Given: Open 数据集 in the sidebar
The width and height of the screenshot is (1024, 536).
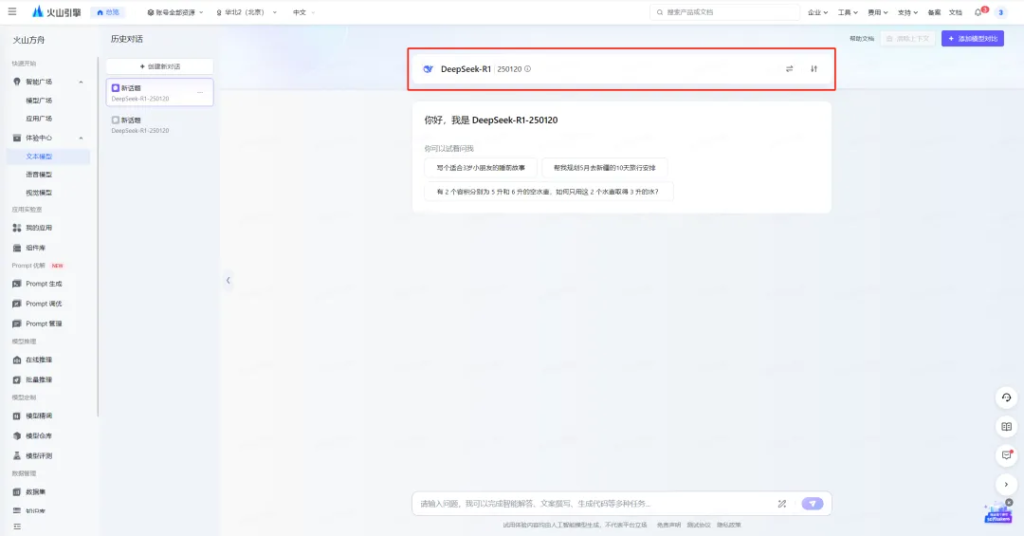Looking at the screenshot, I should [x=36, y=492].
